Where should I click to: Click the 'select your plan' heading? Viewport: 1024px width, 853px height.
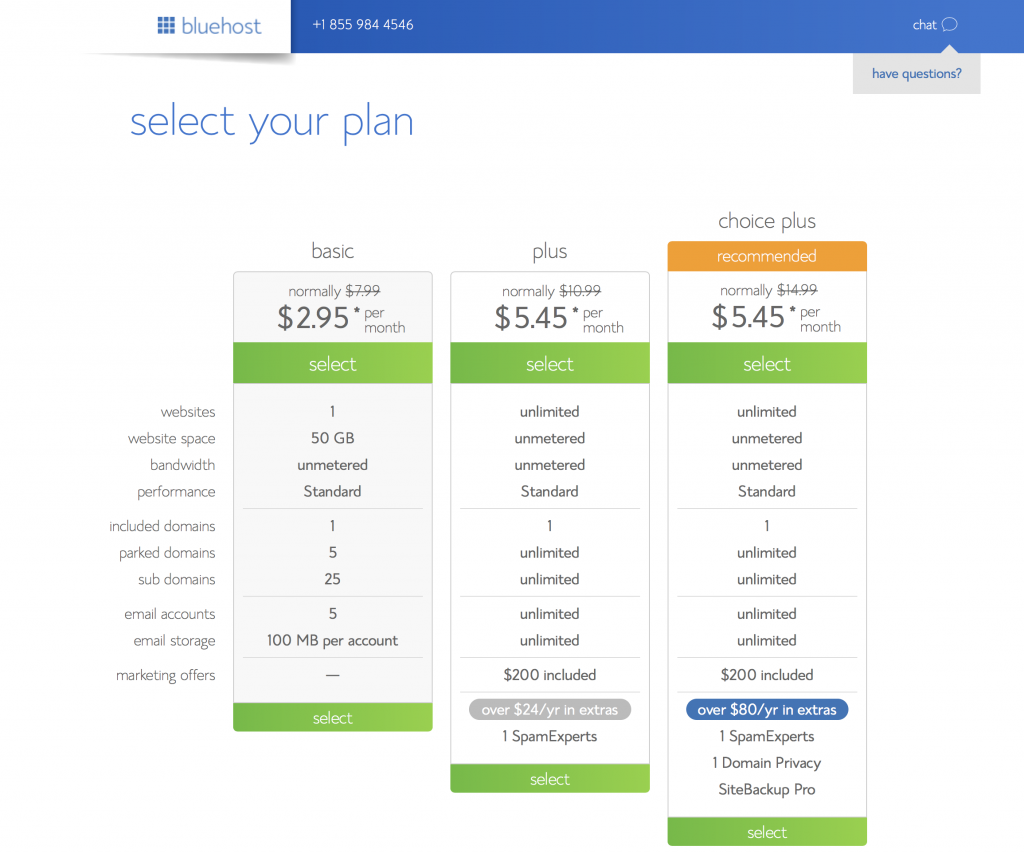tap(272, 122)
